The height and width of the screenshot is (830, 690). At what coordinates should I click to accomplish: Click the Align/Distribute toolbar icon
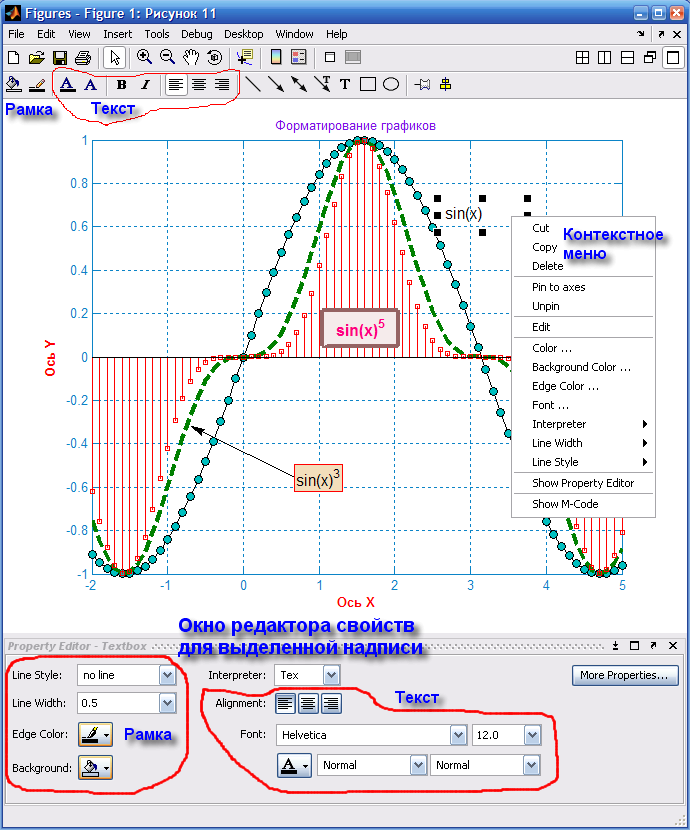[x=446, y=84]
